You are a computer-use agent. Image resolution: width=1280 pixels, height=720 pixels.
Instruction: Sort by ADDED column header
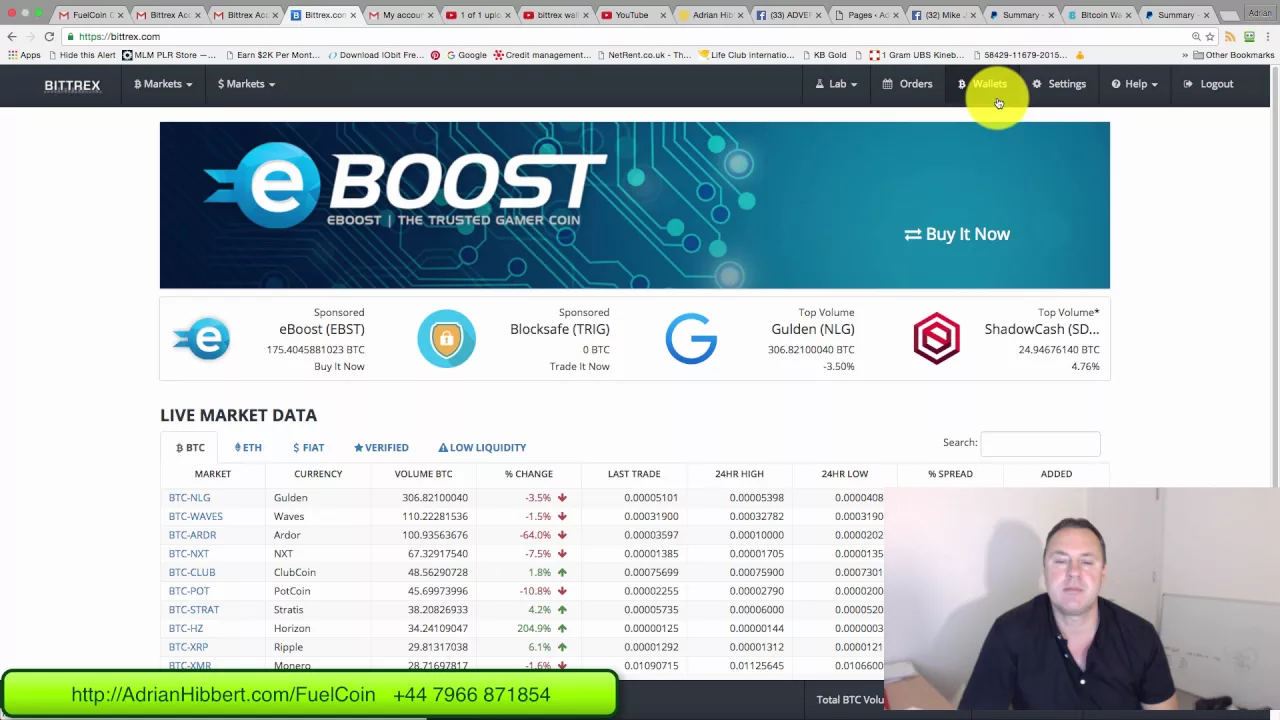(1056, 474)
